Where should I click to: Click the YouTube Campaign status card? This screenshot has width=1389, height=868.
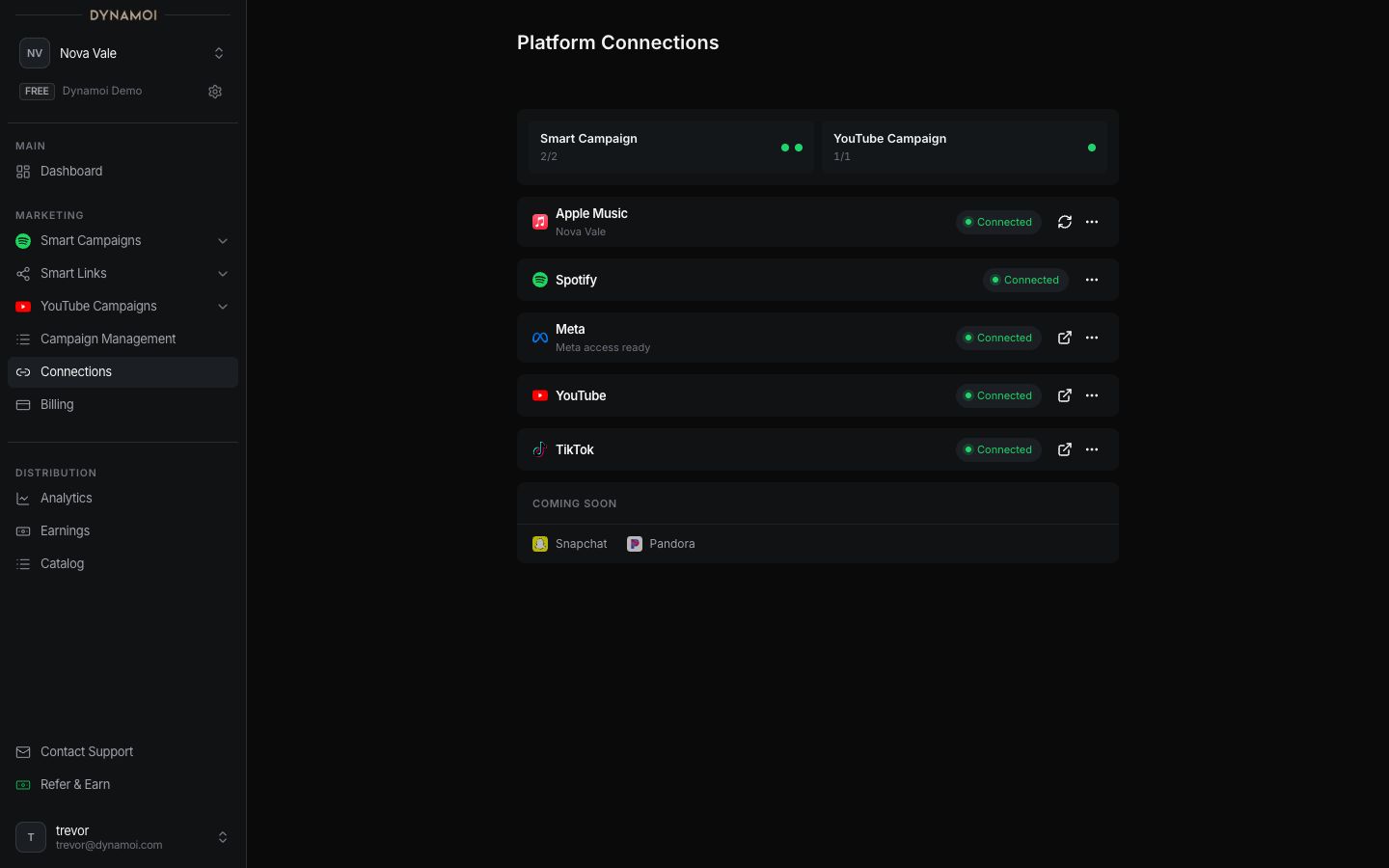pyautogui.click(x=965, y=147)
